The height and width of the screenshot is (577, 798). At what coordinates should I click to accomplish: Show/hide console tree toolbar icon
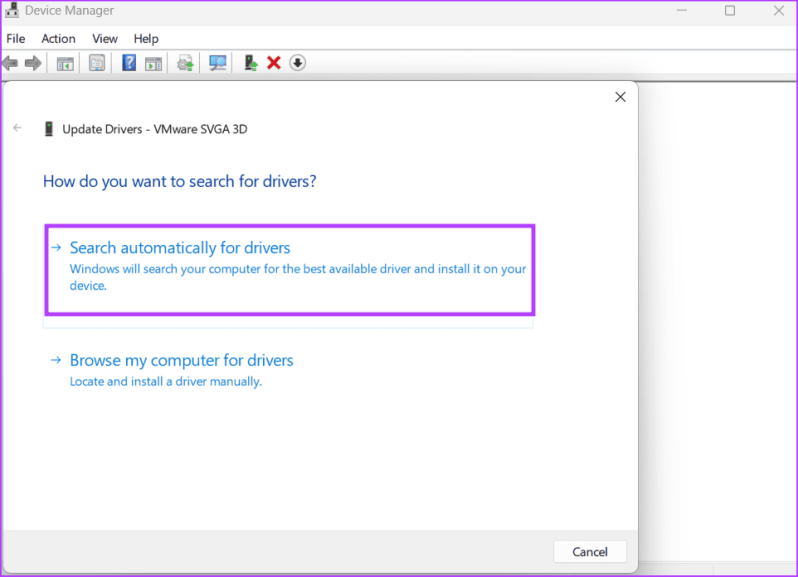tap(65, 64)
